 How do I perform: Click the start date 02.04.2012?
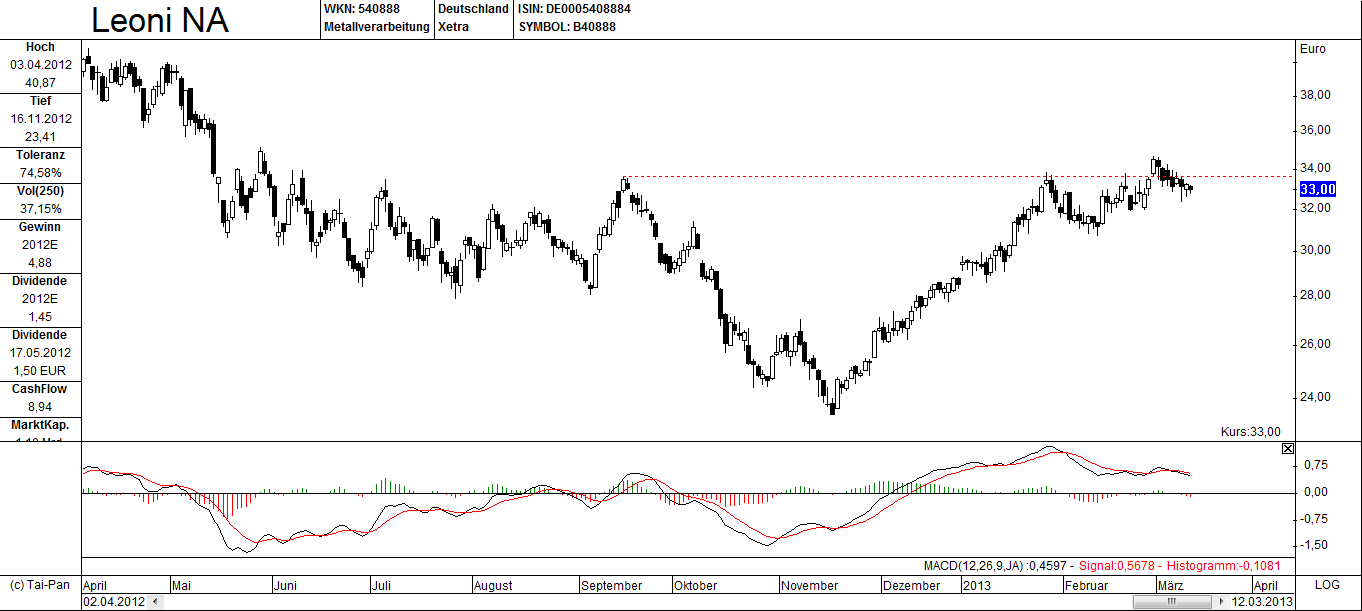pyautogui.click(x=115, y=602)
